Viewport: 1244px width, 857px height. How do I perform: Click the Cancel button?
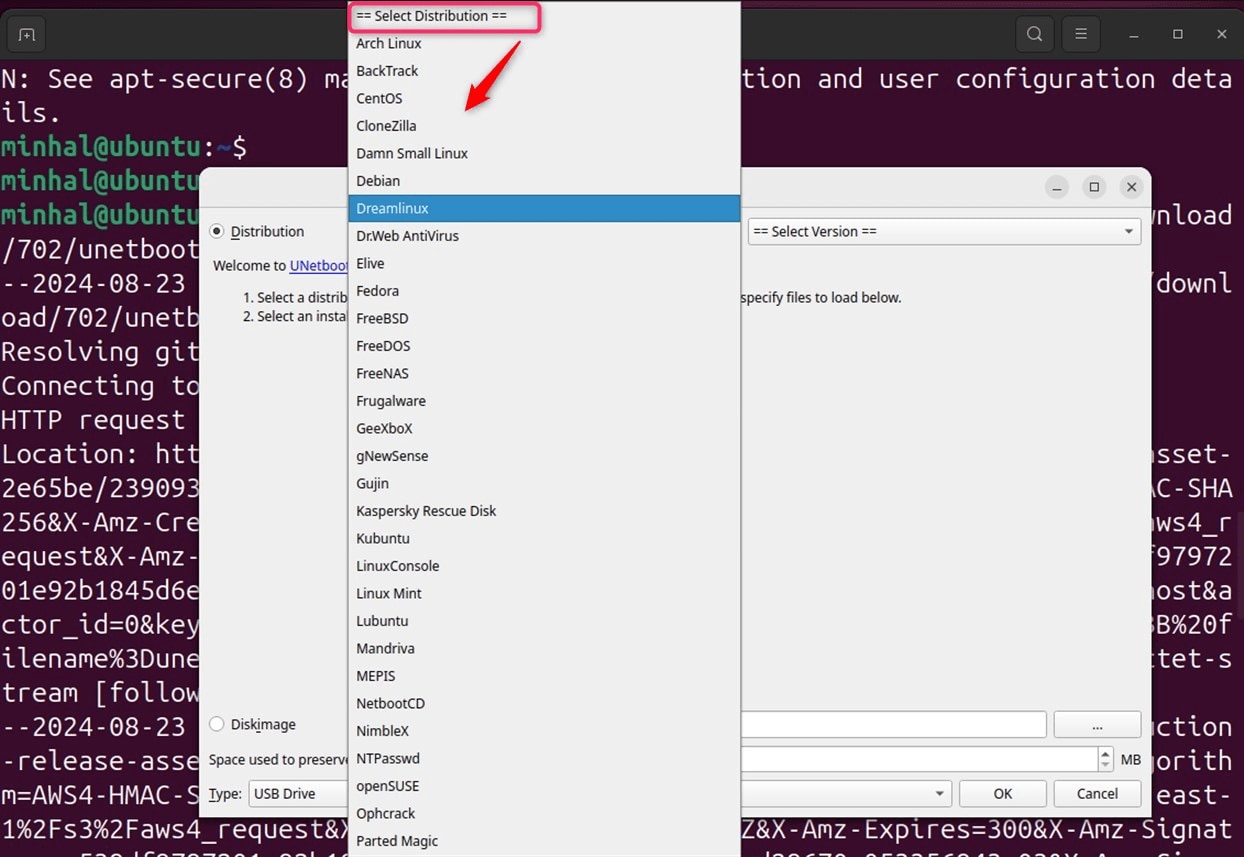click(x=1097, y=794)
